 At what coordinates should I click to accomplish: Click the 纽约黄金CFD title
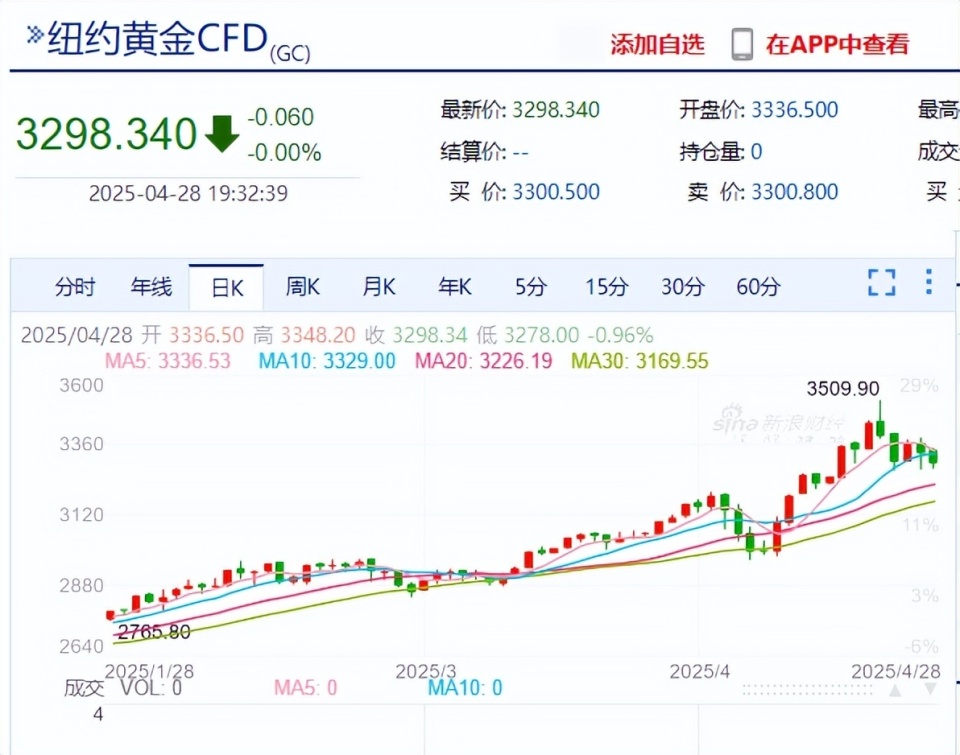click(158, 38)
